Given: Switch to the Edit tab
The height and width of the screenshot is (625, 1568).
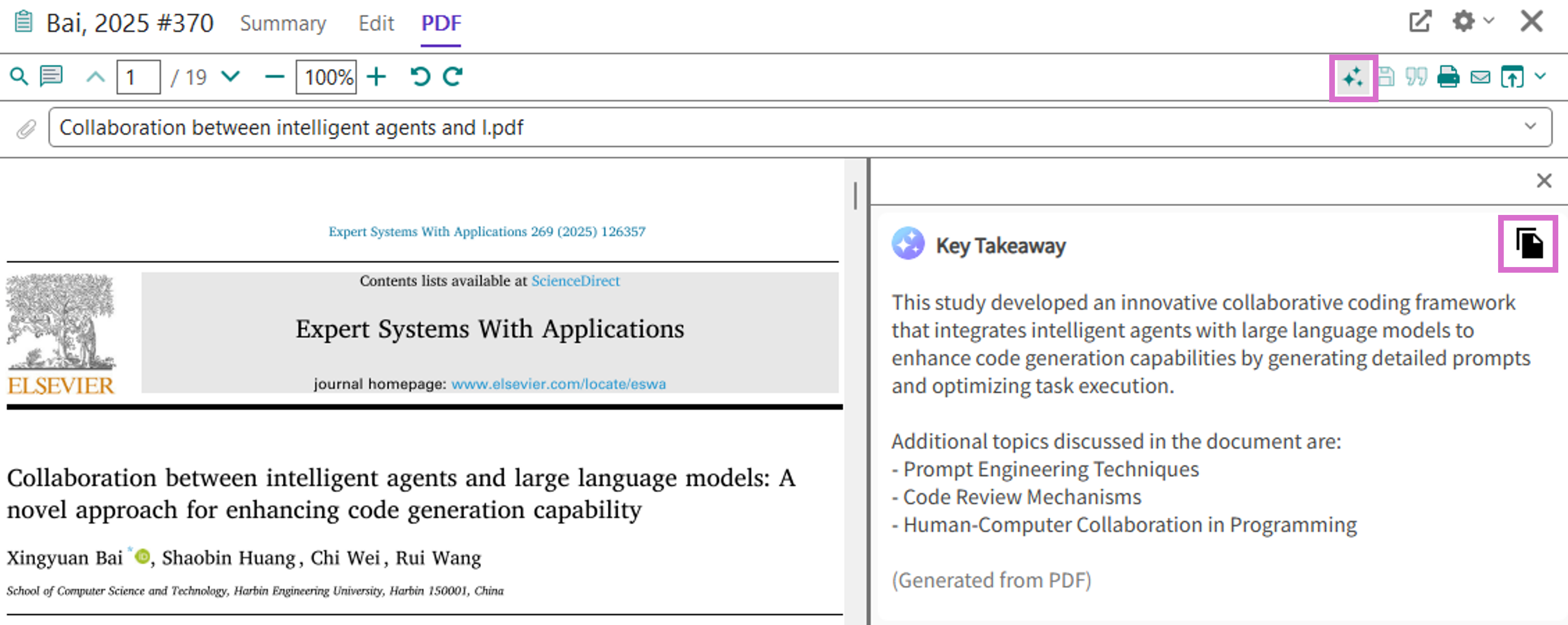Looking at the screenshot, I should [376, 23].
